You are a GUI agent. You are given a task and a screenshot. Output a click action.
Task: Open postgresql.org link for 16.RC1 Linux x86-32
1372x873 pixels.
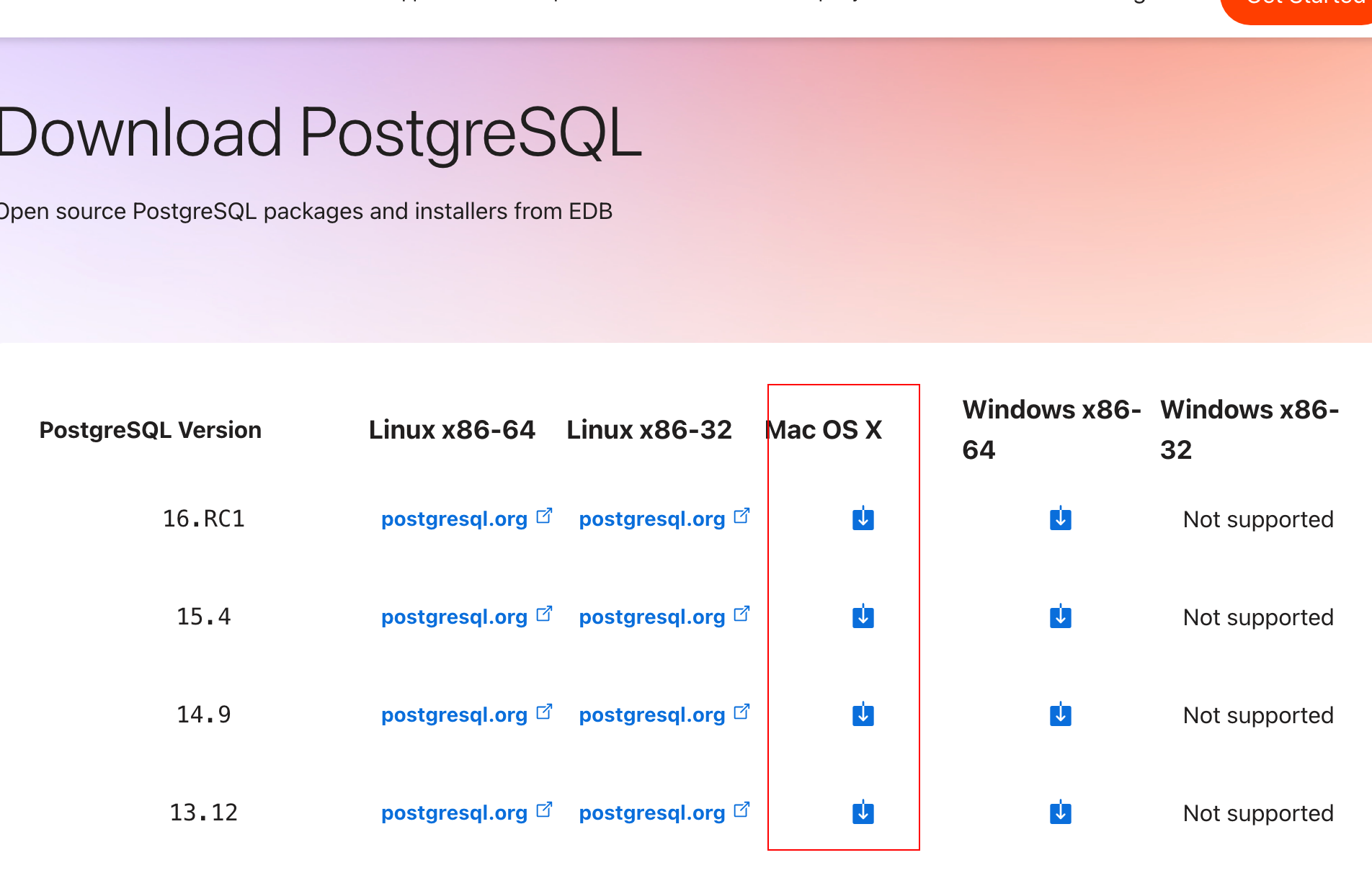pyautogui.click(x=652, y=519)
